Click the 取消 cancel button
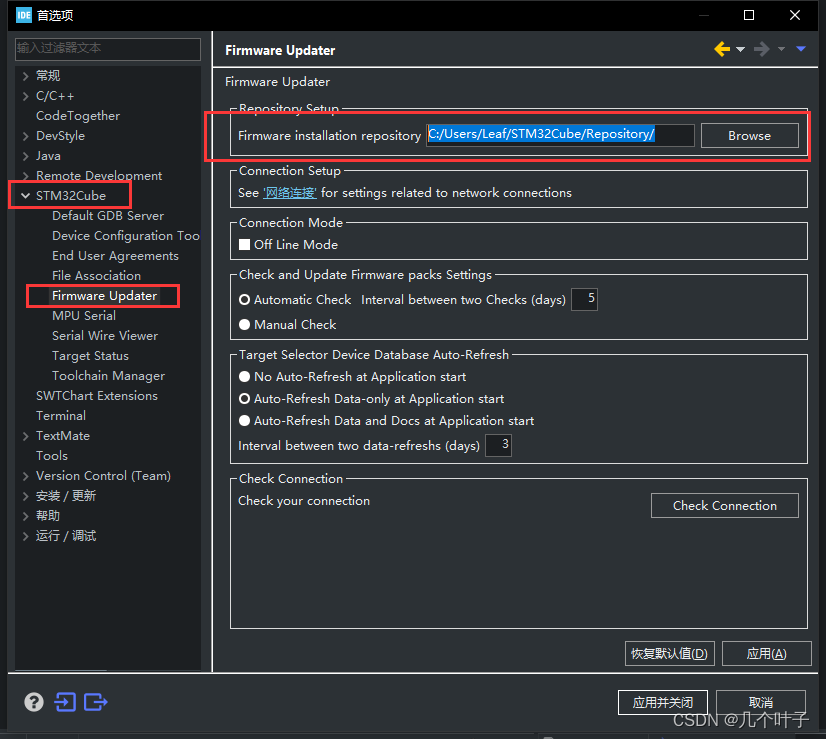Screen dimensions: 826x739 pyautogui.click(x=761, y=702)
